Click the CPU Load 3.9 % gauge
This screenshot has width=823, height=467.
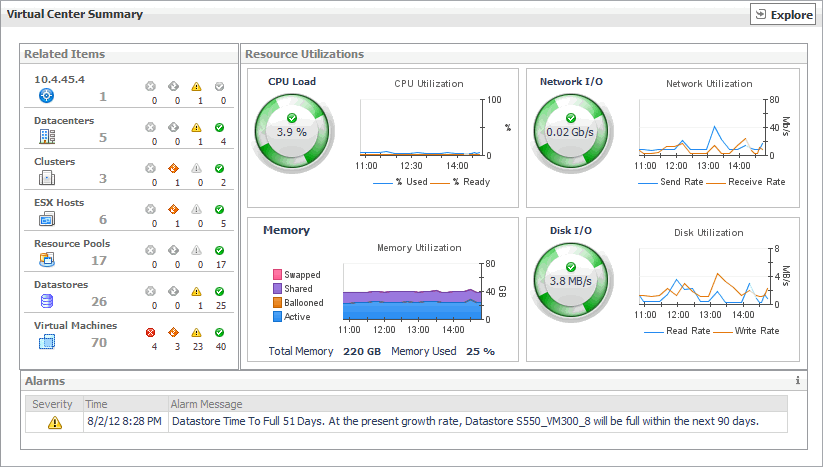click(291, 131)
